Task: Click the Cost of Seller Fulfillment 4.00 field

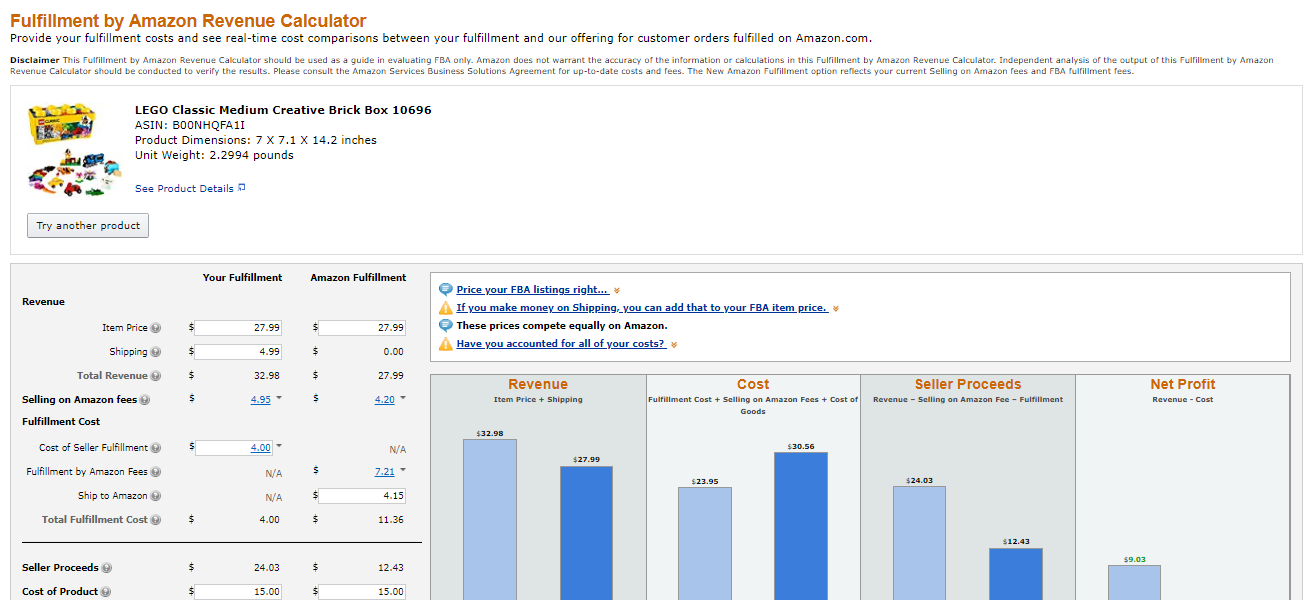Action: [234, 447]
